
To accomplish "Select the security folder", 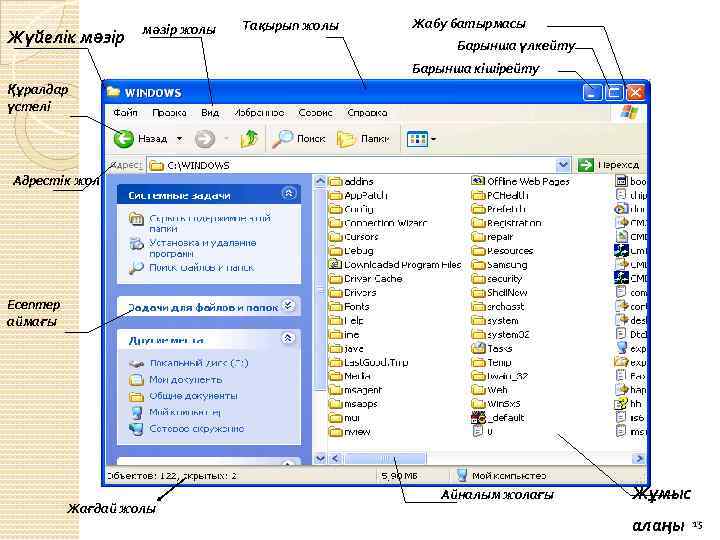I will coord(496,279).
